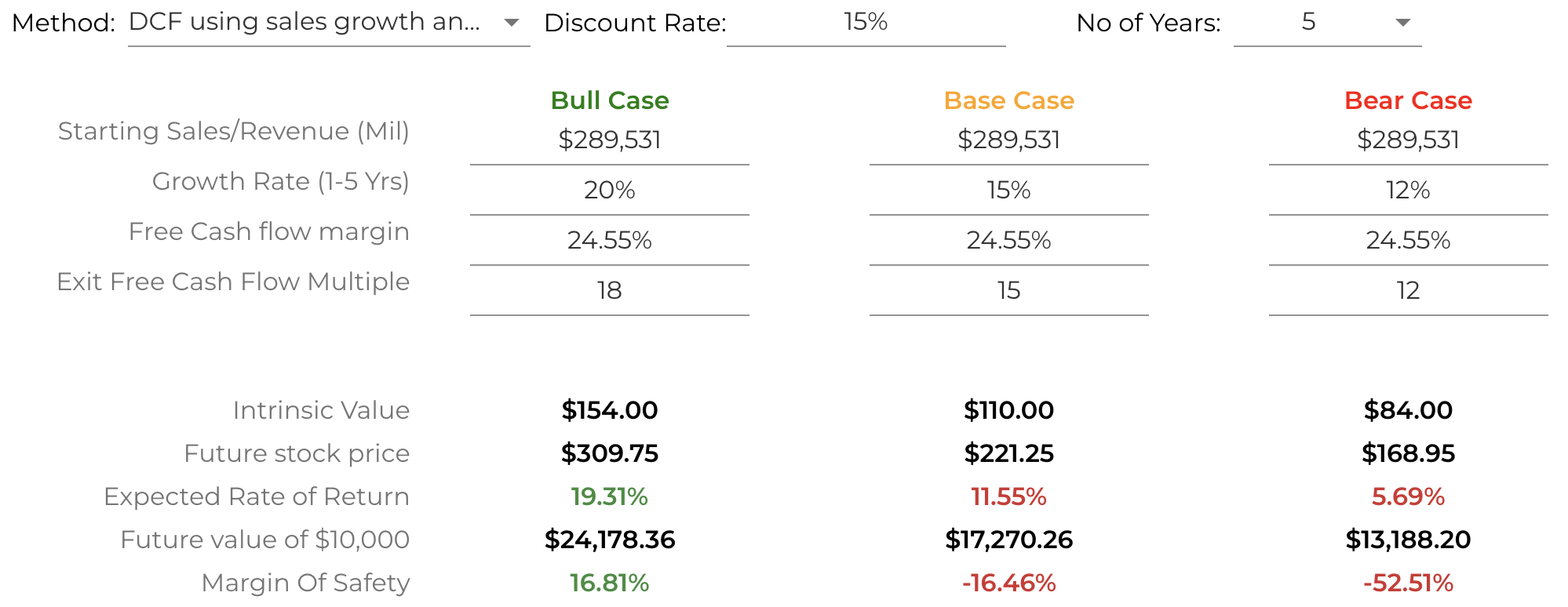This screenshot has height=607, width=1568.
Task: Click the Base Case future stock price
Action: point(1009,453)
